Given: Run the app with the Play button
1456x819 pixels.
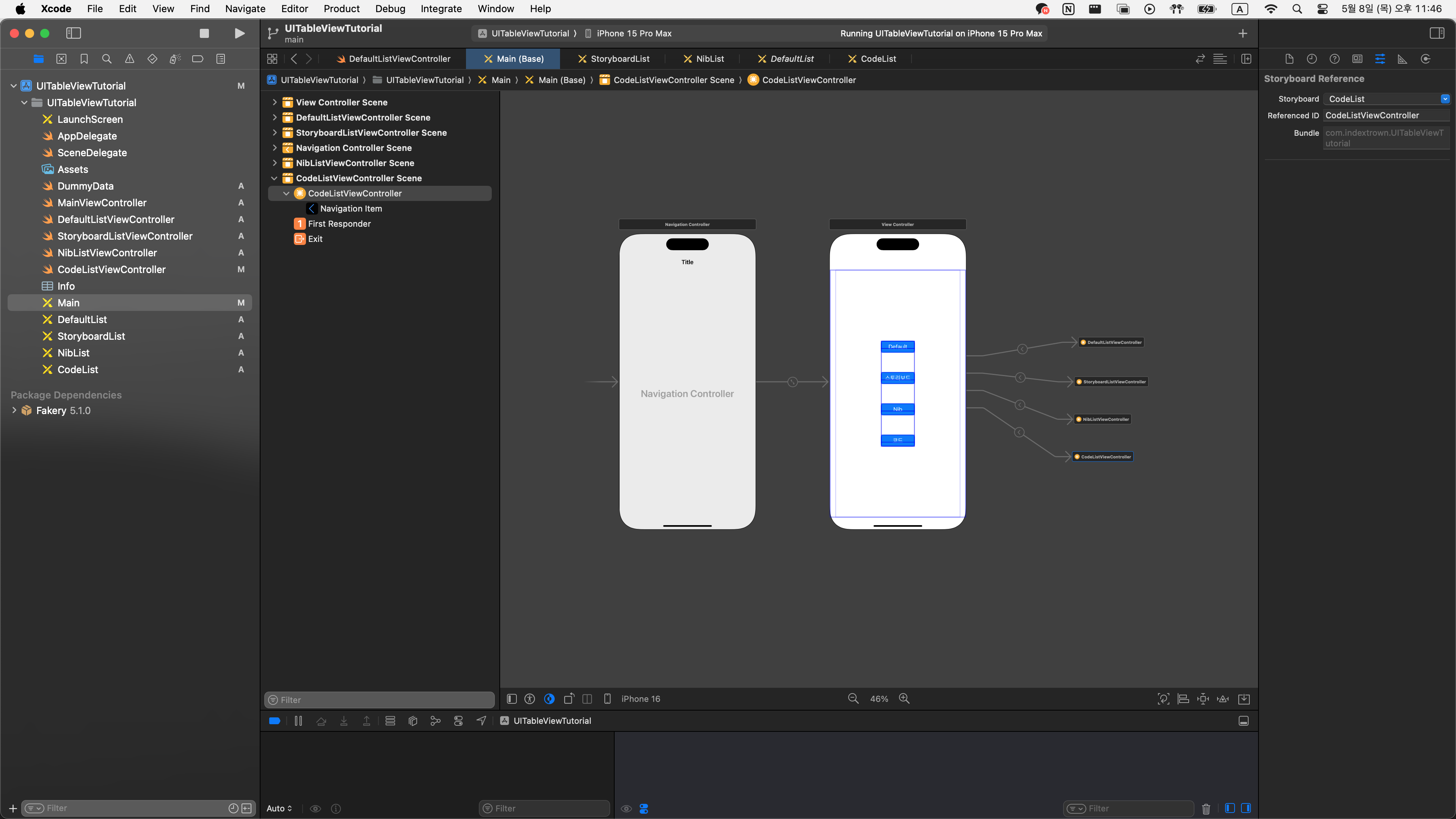Looking at the screenshot, I should click(x=240, y=33).
